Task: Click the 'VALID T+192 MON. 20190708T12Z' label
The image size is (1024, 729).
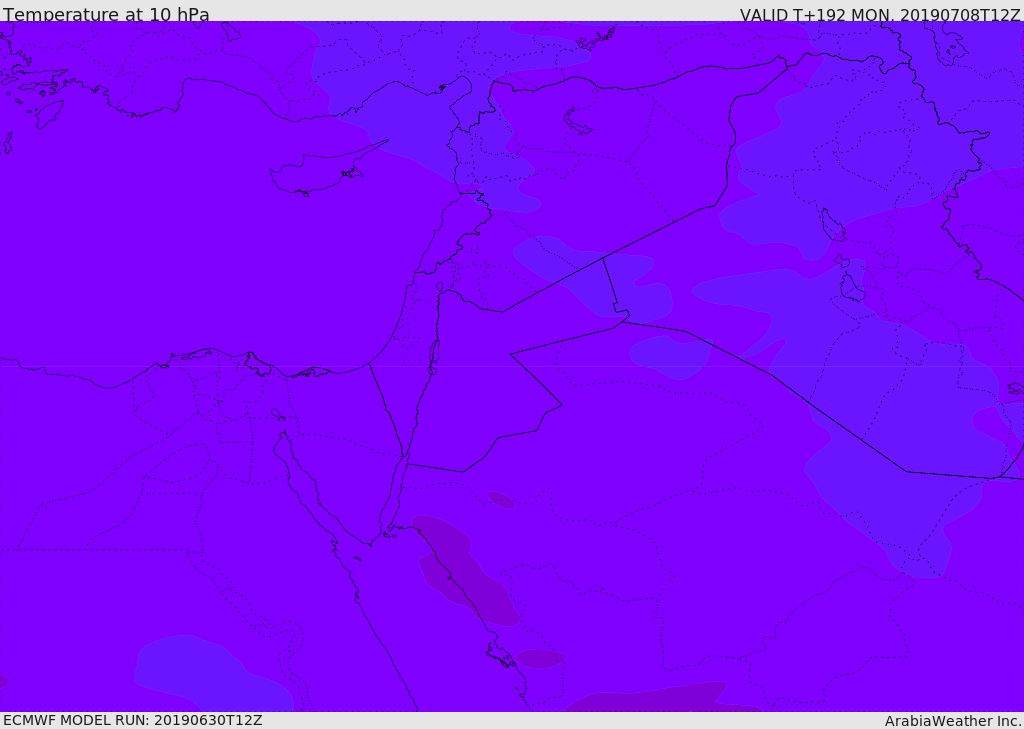Action: pyautogui.click(x=880, y=14)
